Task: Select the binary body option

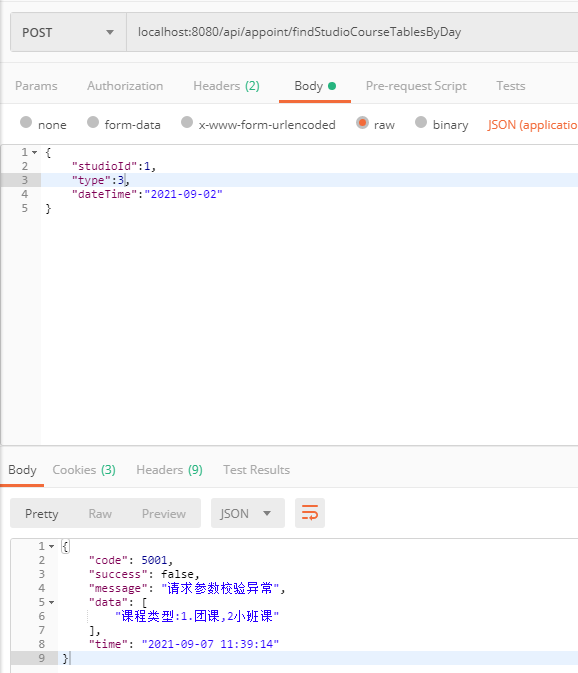Action: [x=421, y=122]
